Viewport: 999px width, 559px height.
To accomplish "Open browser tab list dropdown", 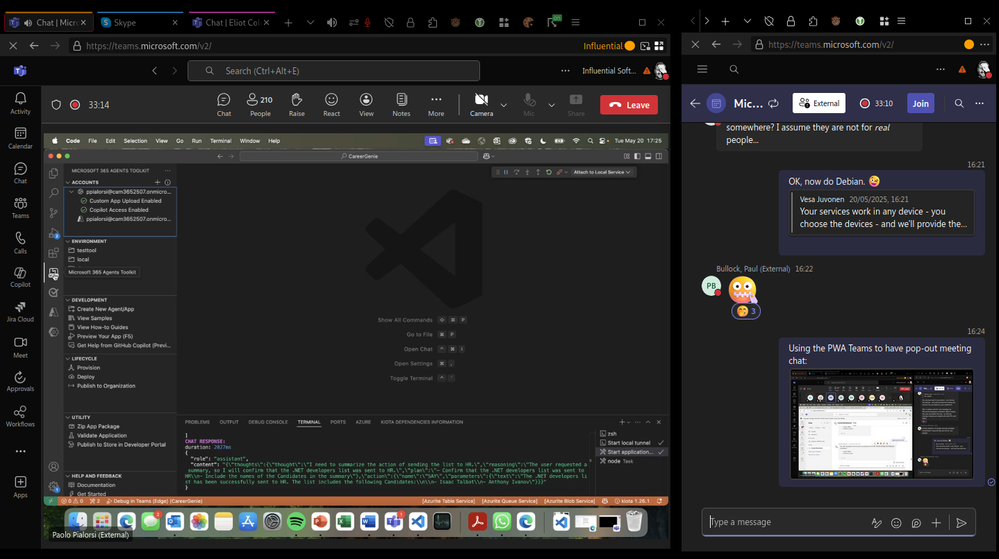I will tap(310, 22).
